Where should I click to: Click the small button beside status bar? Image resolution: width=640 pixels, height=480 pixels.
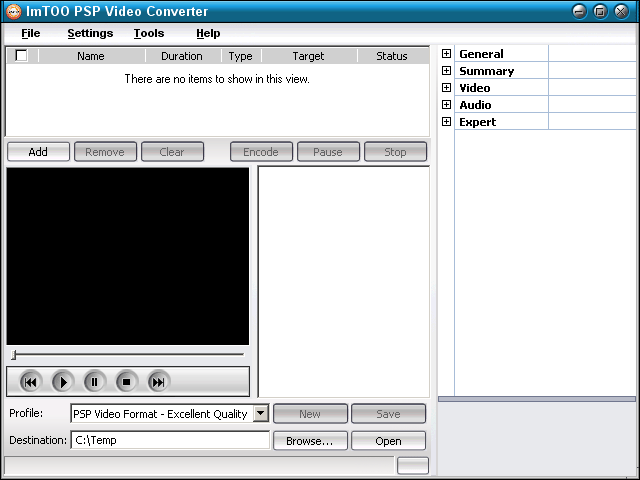[413, 465]
